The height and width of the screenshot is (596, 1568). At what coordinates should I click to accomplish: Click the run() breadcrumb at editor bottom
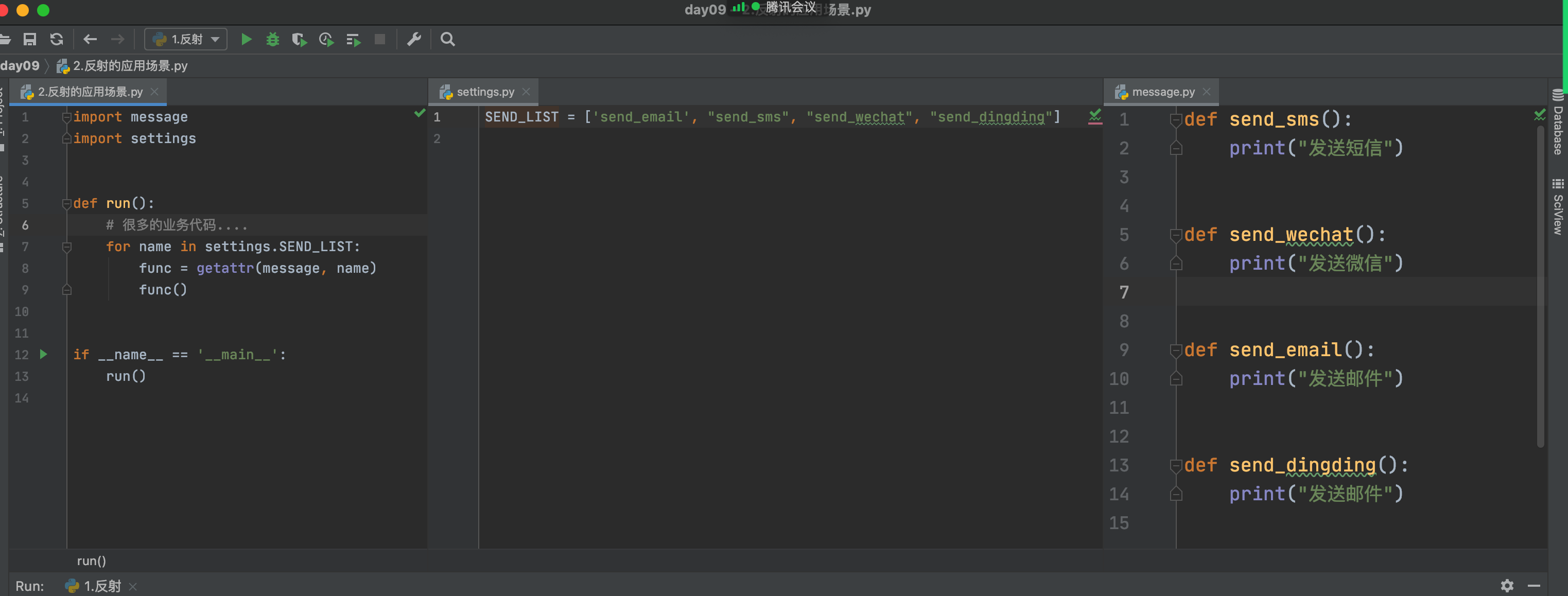[x=91, y=560]
